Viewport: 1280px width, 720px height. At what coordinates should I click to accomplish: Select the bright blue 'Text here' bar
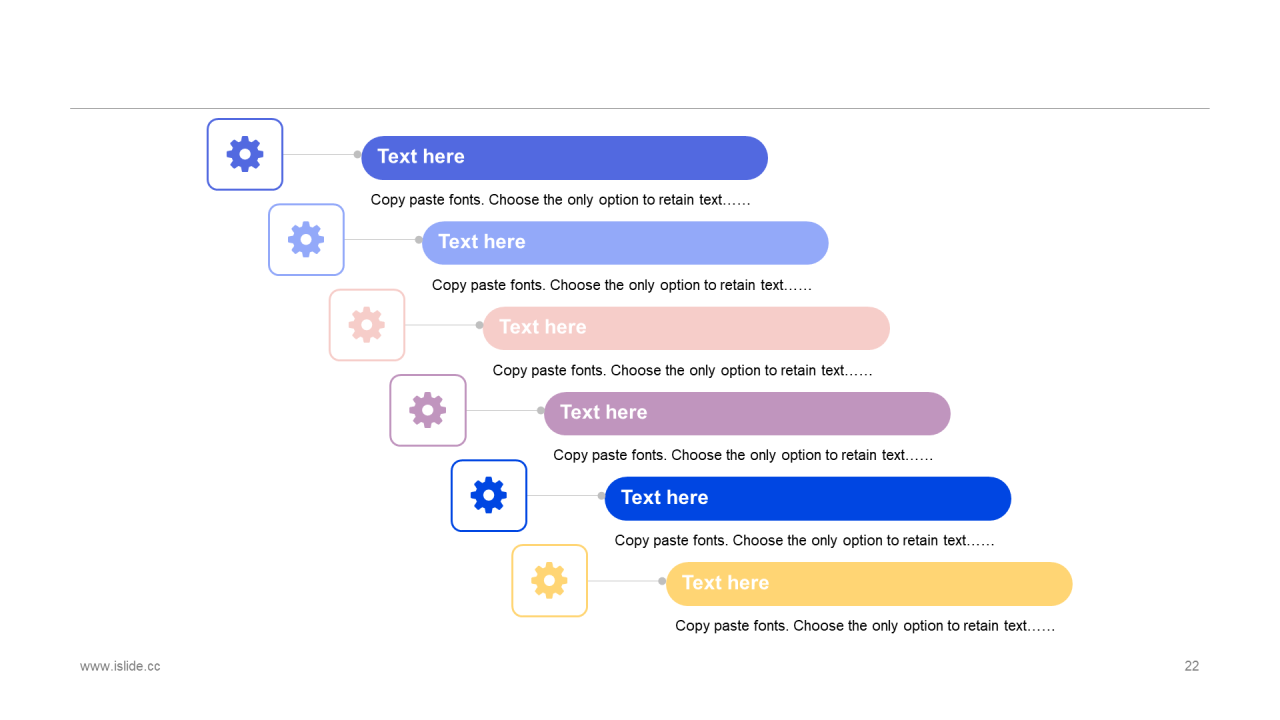(808, 498)
